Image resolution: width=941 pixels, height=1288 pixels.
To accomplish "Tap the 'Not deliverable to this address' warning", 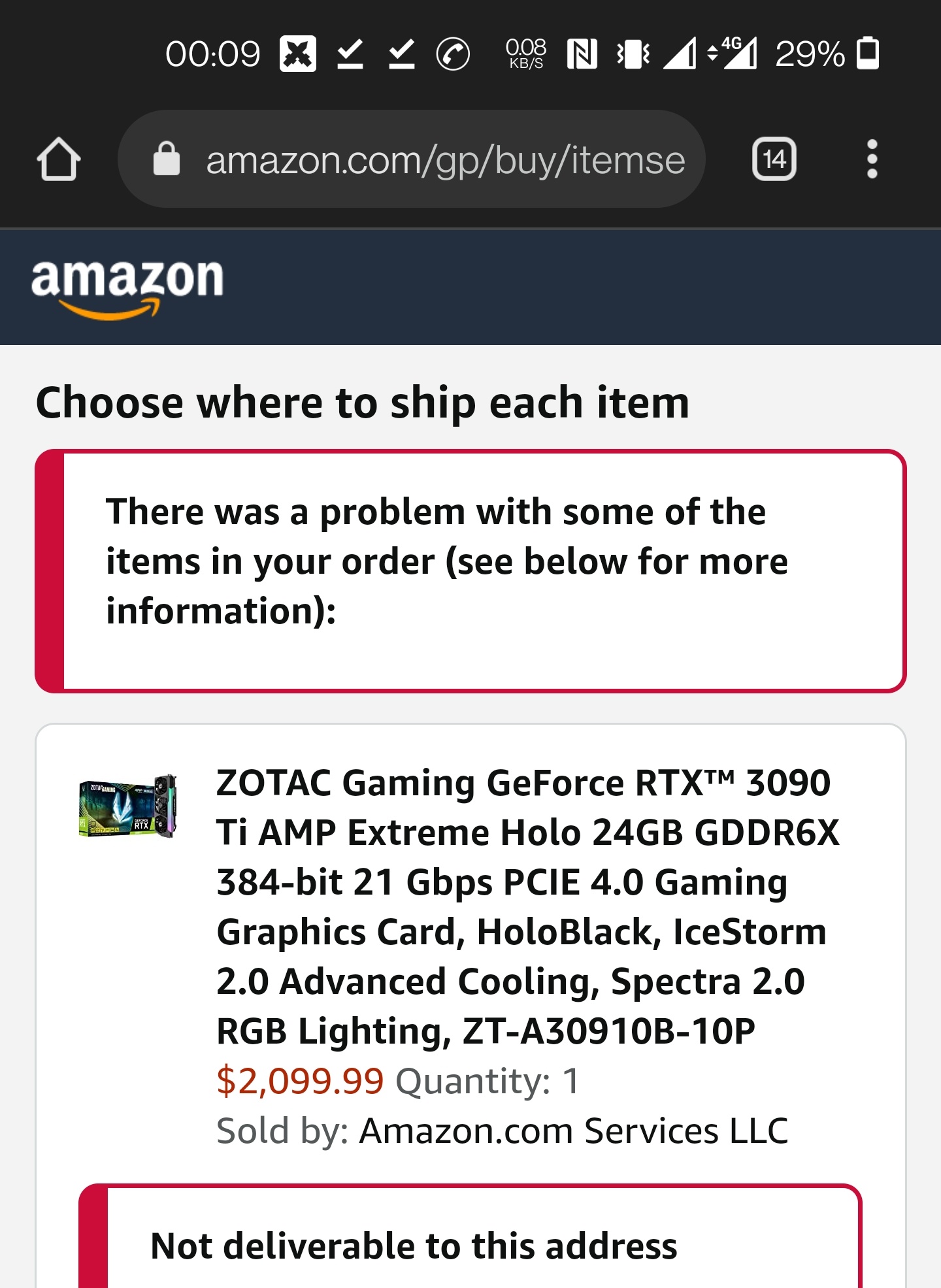I will coord(414,1245).
